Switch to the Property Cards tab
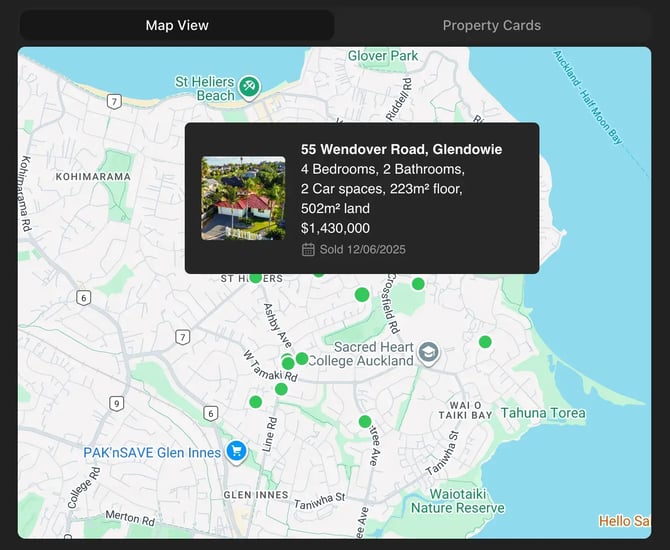The width and height of the screenshot is (670, 550). [492, 25]
